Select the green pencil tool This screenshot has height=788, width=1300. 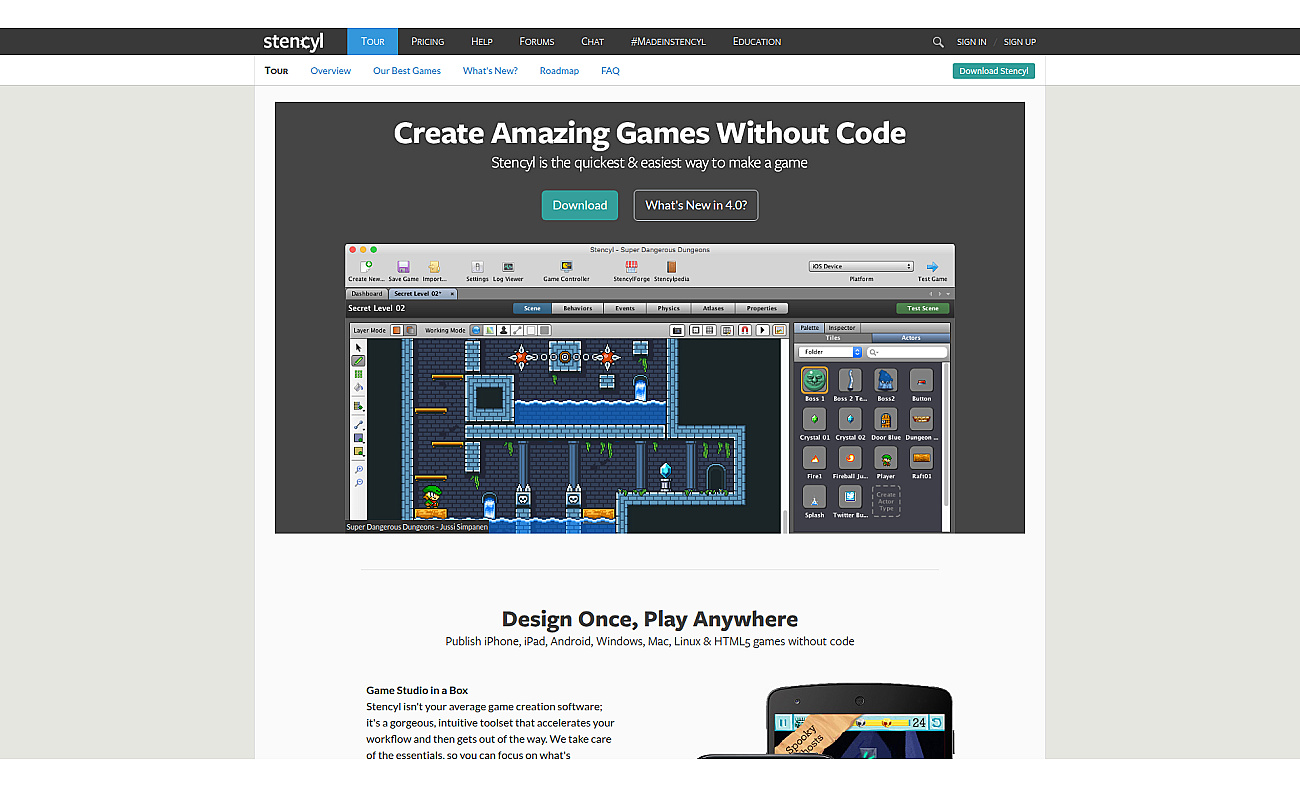(359, 361)
